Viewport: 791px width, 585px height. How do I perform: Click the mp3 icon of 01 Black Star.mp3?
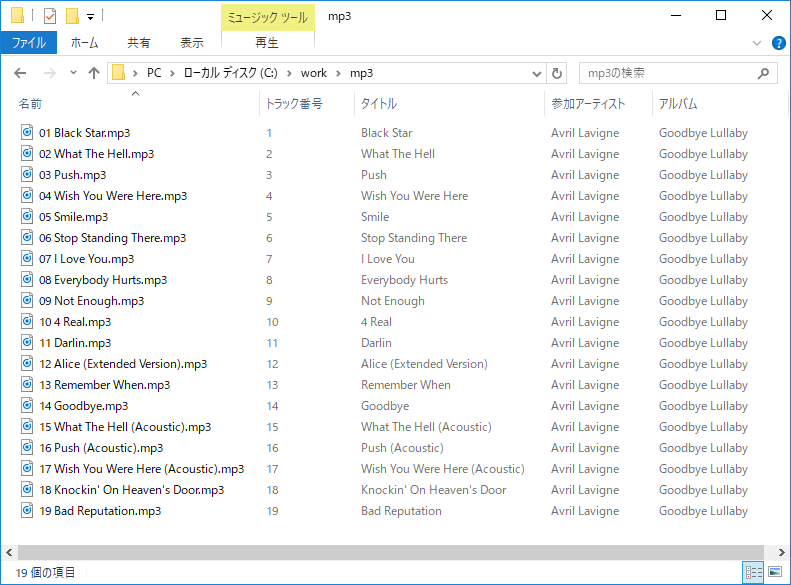tap(27, 132)
